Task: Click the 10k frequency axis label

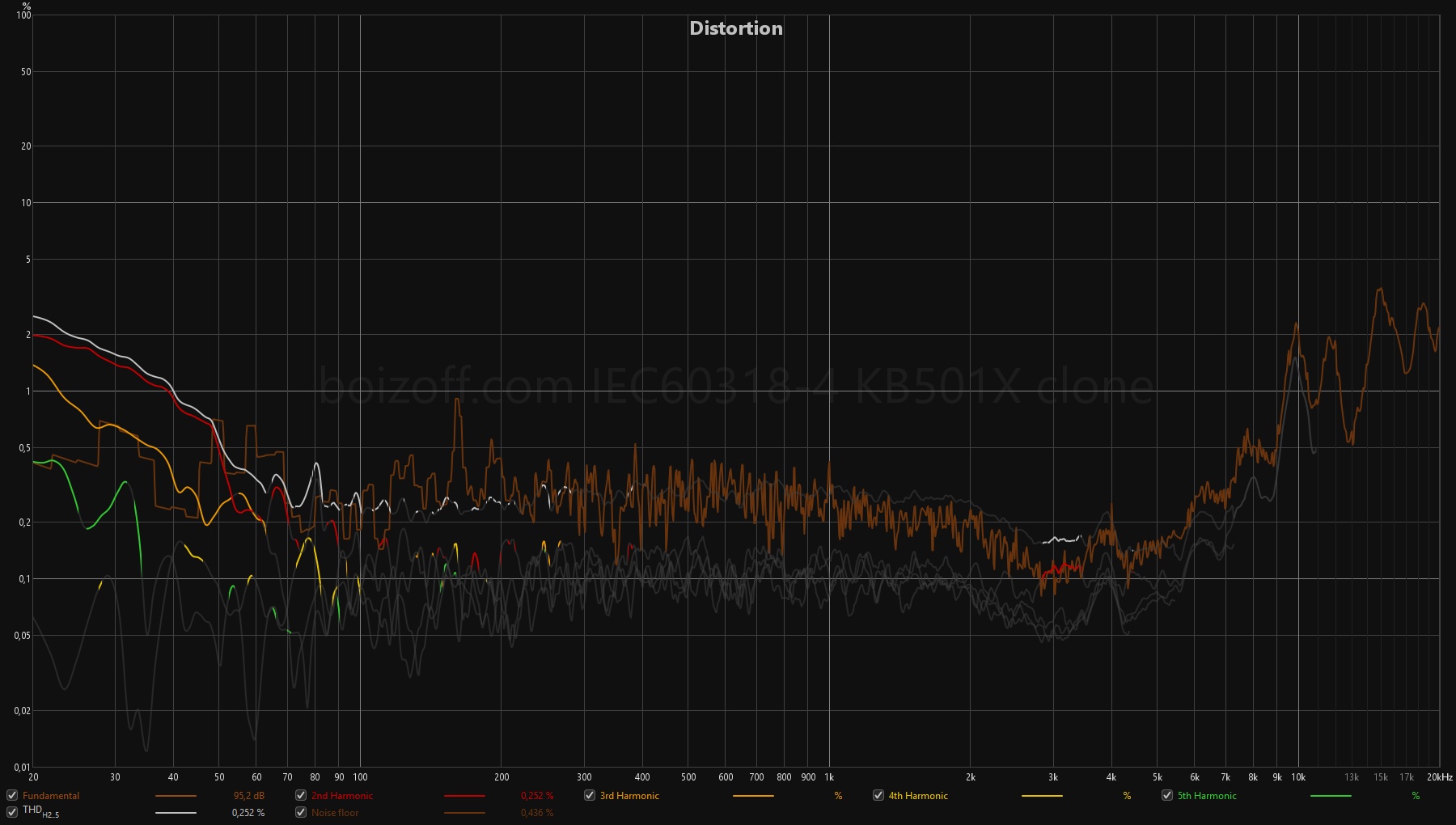Action: click(x=1298, y=777)
